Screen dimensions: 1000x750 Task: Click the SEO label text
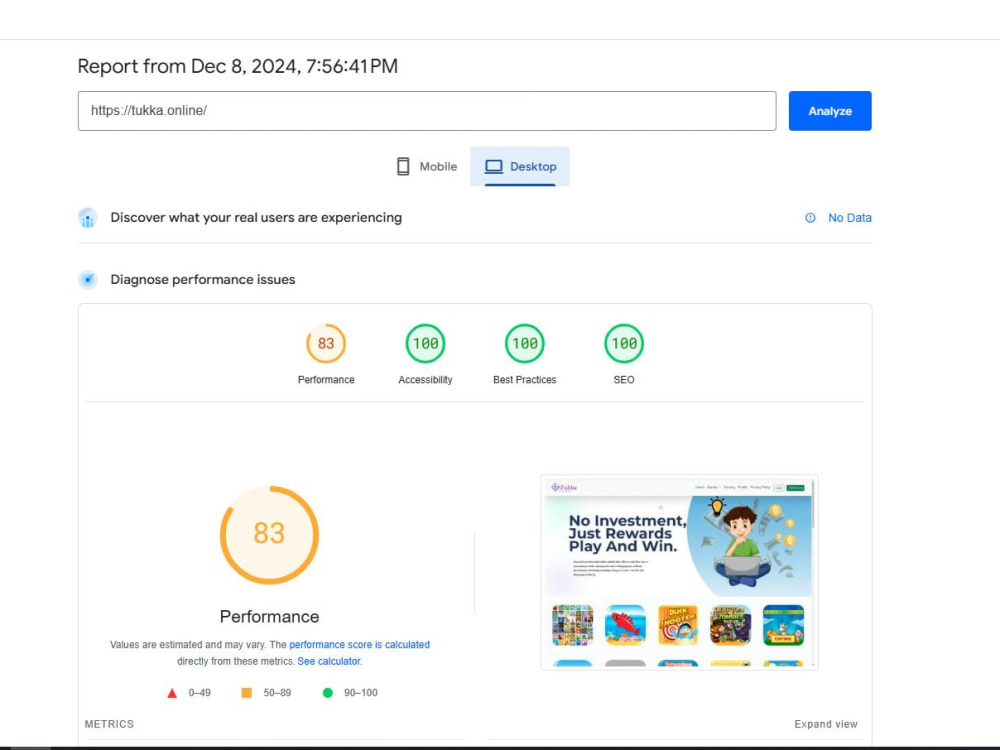[624, 379]
